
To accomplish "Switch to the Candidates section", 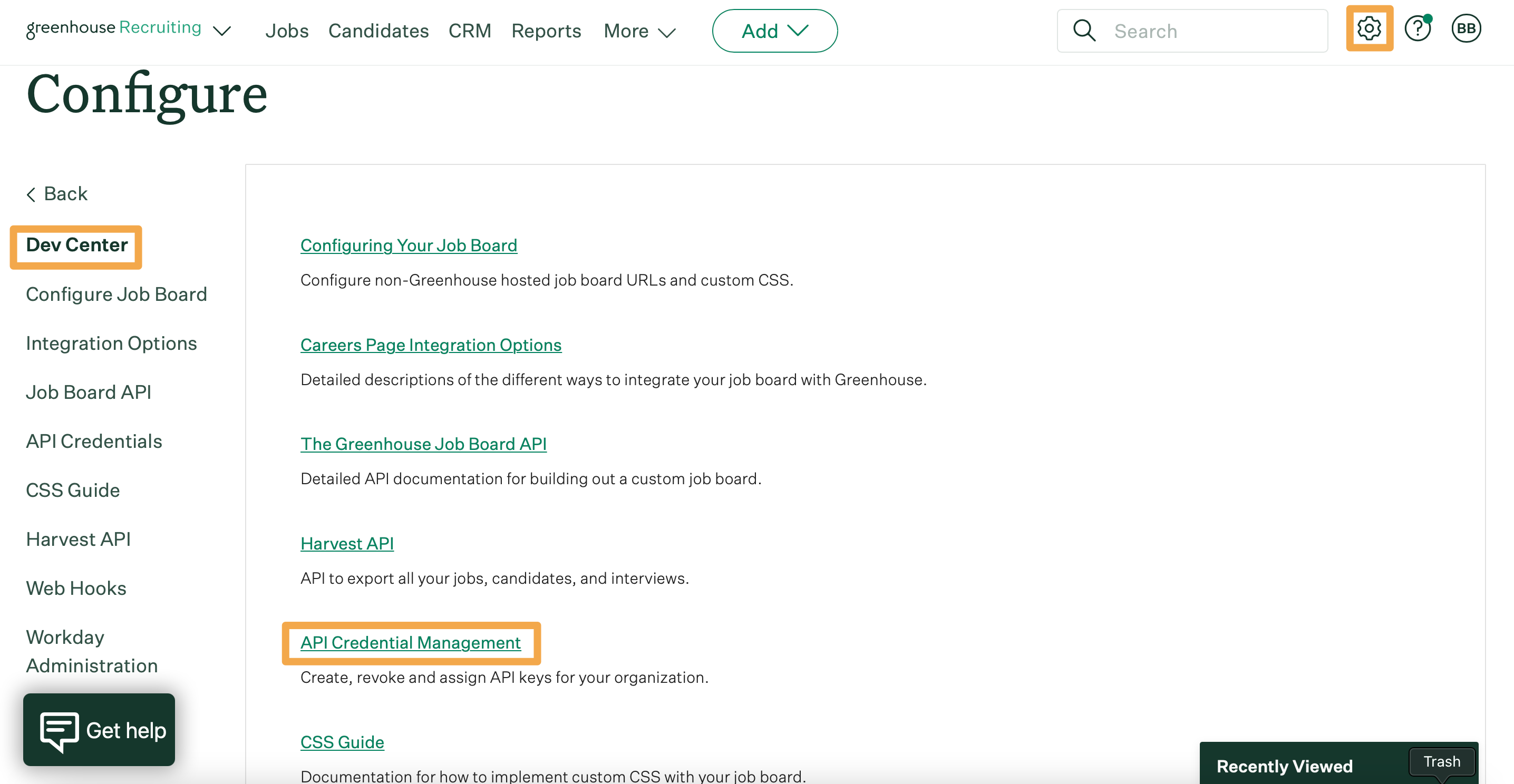I will tap(378, 31).
